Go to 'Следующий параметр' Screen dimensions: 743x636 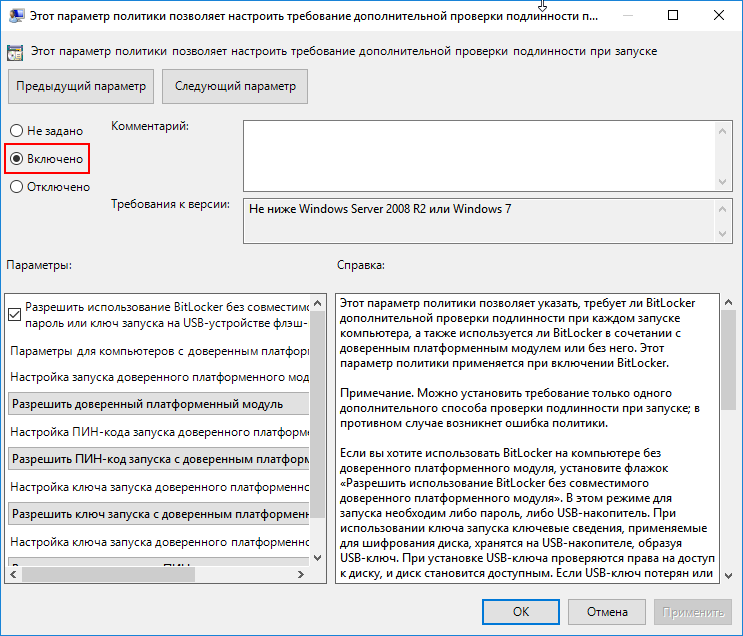coord(235,86)
